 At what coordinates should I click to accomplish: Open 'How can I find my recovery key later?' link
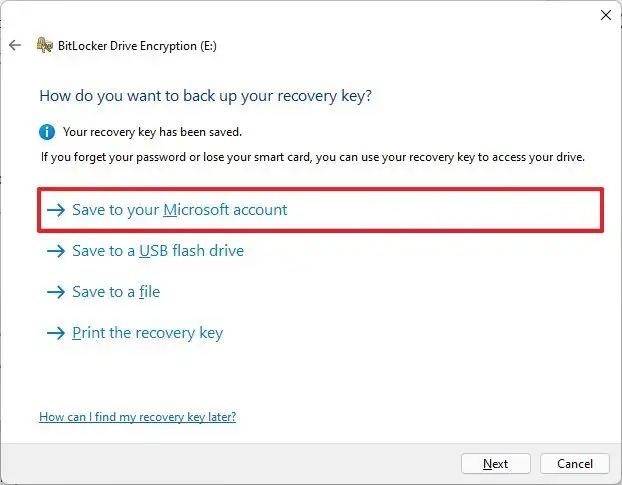click(x=137, y=416)
